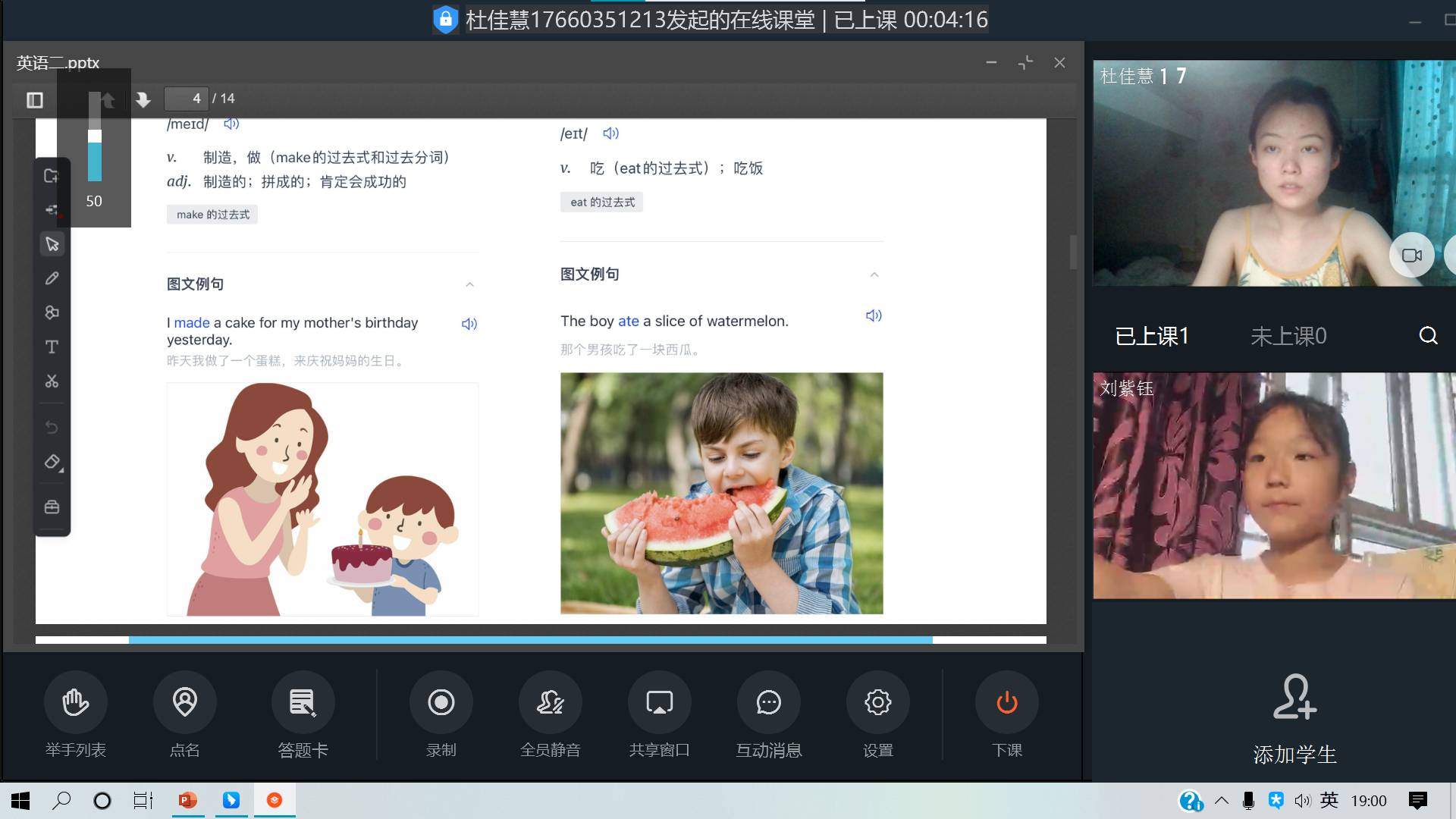Minimize the 英语二.pptx viewer panel
This screenshot has height=819, width=1456.
[x=991, y=63]
